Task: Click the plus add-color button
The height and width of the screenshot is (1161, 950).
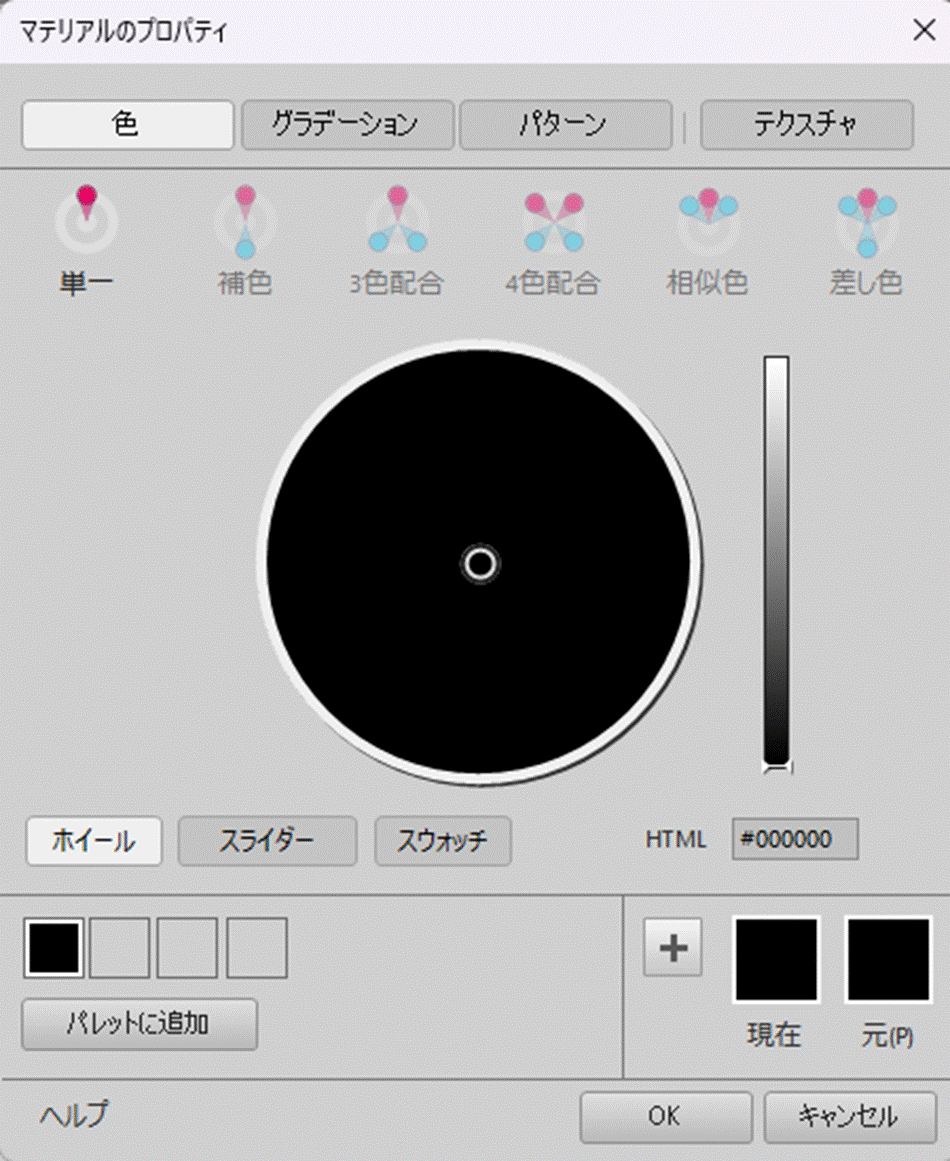Action: point(673,948)
